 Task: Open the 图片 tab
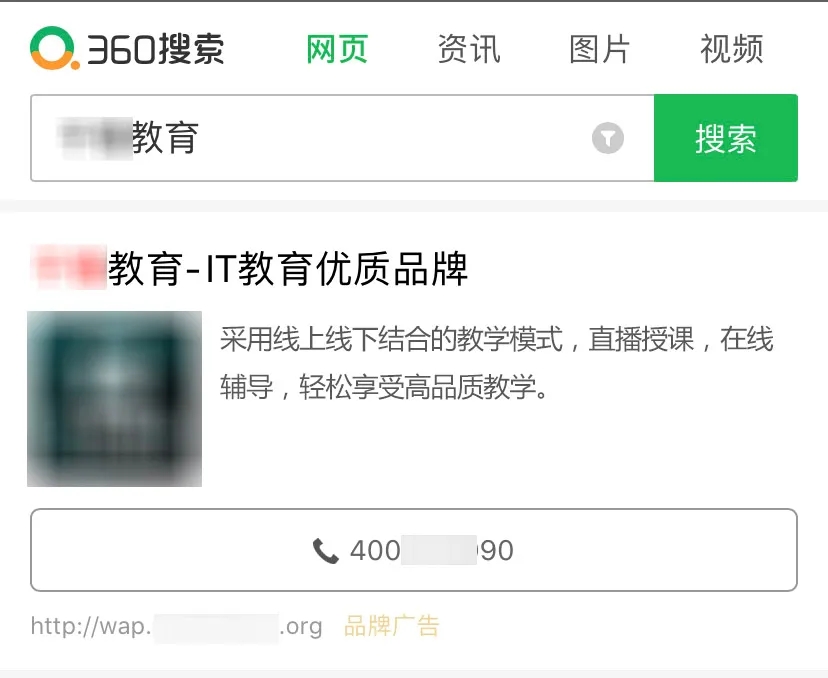(599, 49)
